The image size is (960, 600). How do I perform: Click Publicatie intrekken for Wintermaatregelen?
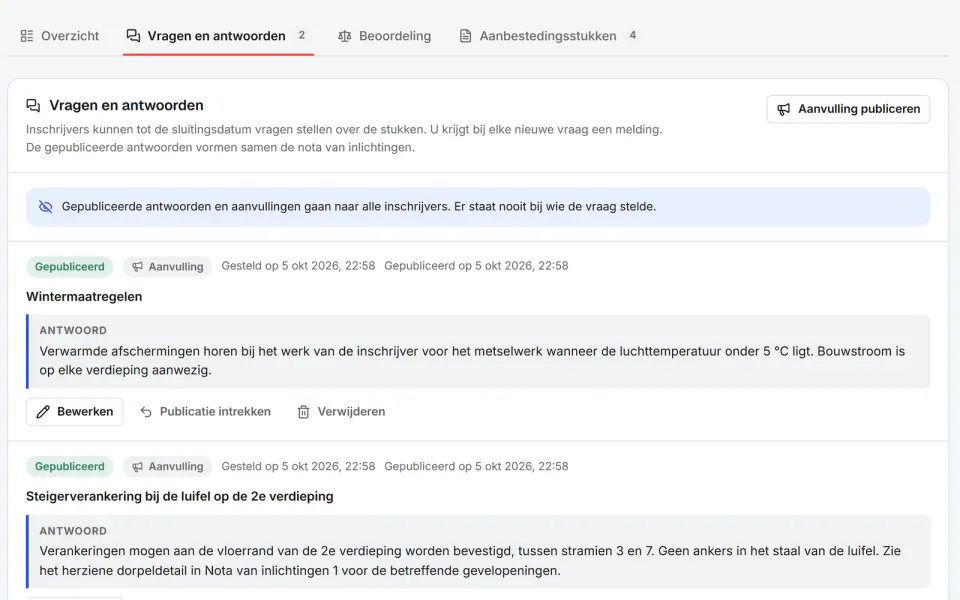pos(205,411)
